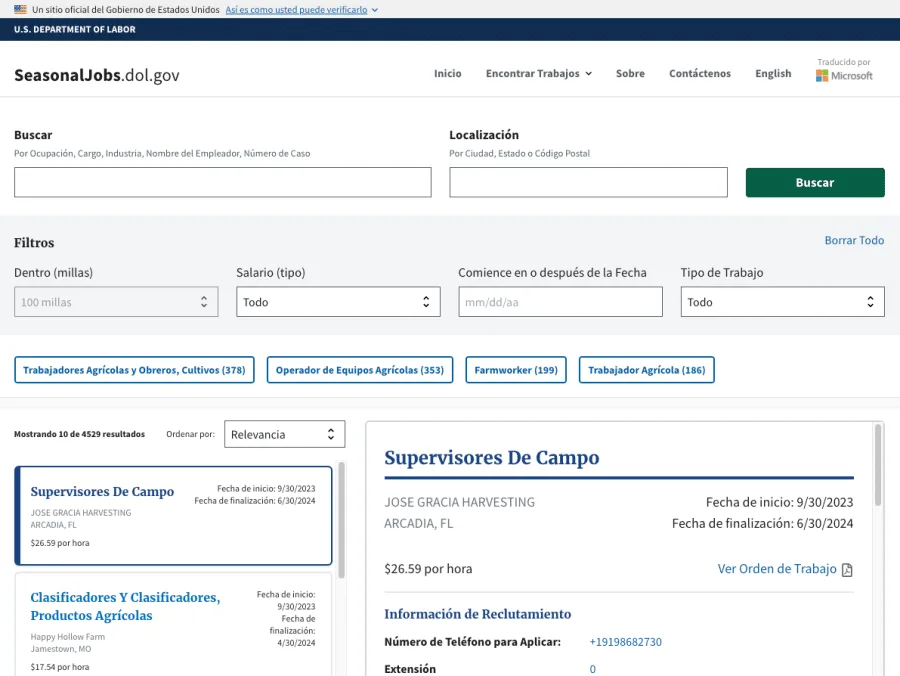Go to Inicio page
Image resolution: width=900 pixels, height=676 pixels.
(448, 73)
